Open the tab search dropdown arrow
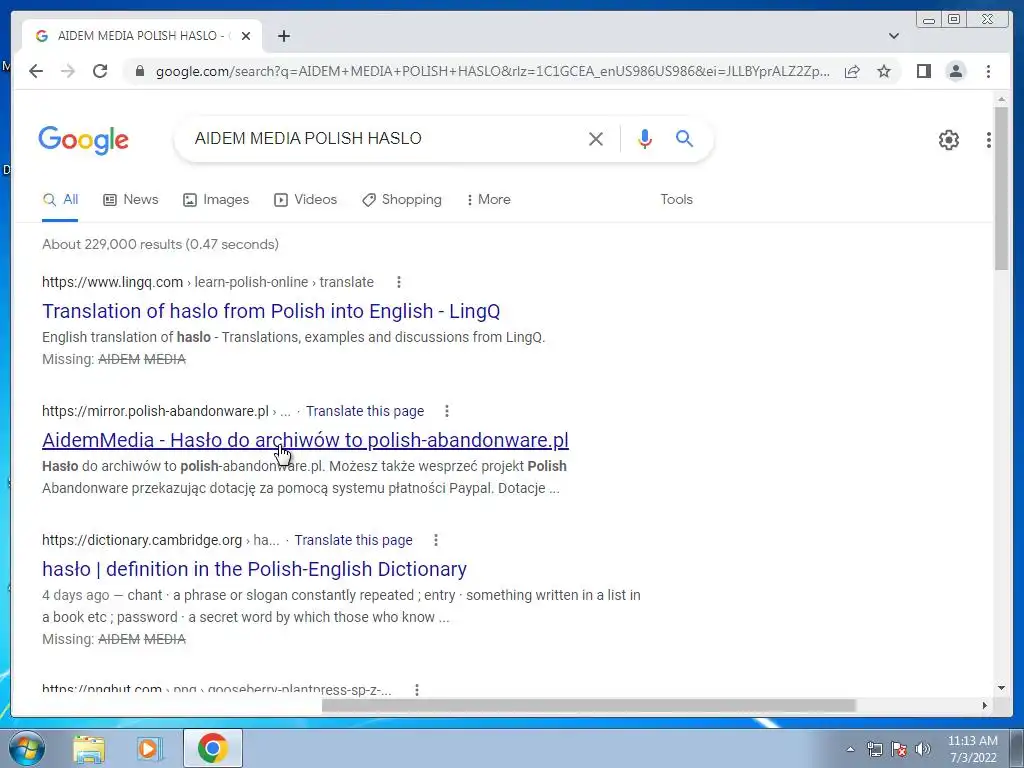The height and width of the screenshot is (768, 1024). pos(893,36)
